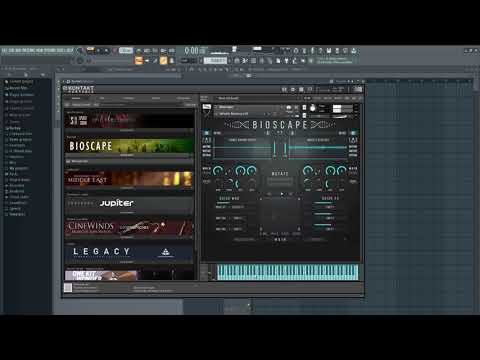The height and width of the screenshot is (360, 480).
Task: Open the Middle East library banner
Action: pyautogui.click(x=129, y=179)
